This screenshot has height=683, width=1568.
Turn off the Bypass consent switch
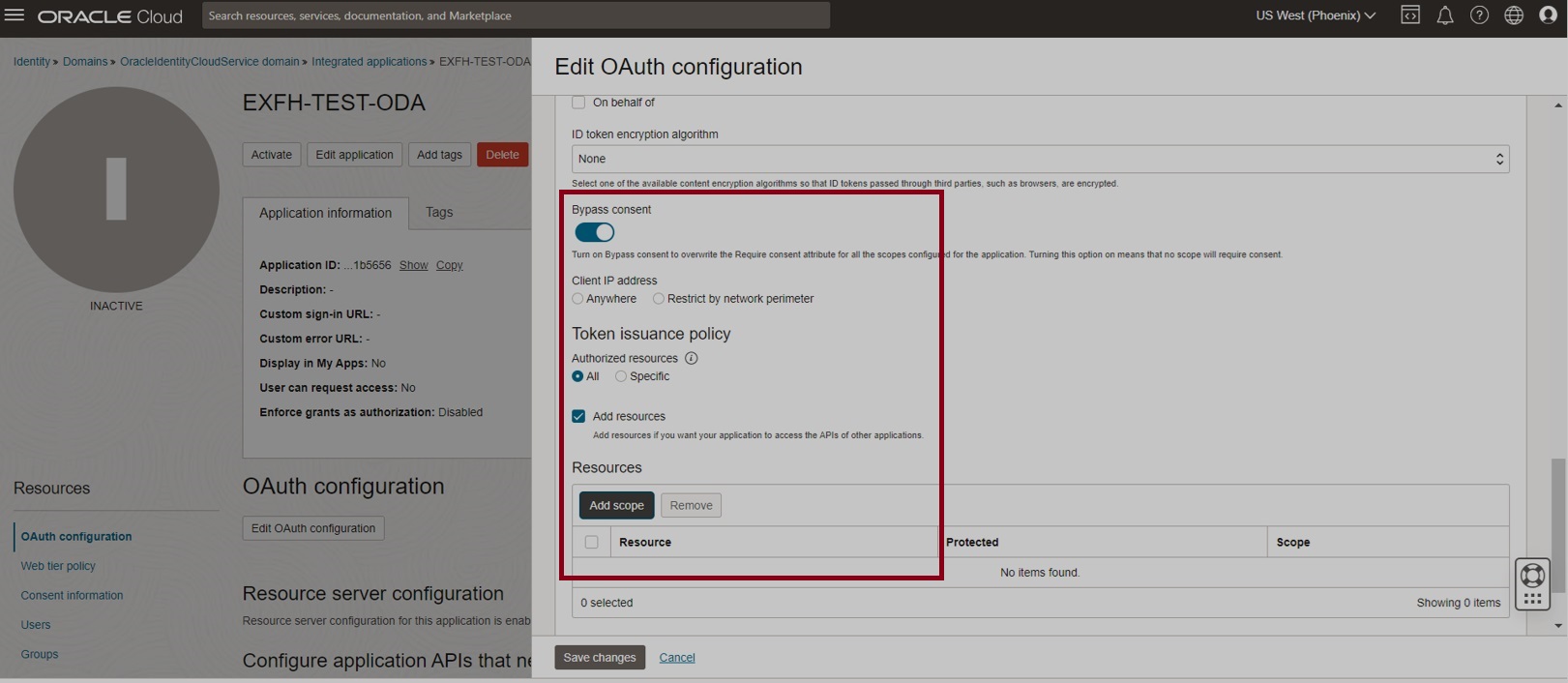595,232
